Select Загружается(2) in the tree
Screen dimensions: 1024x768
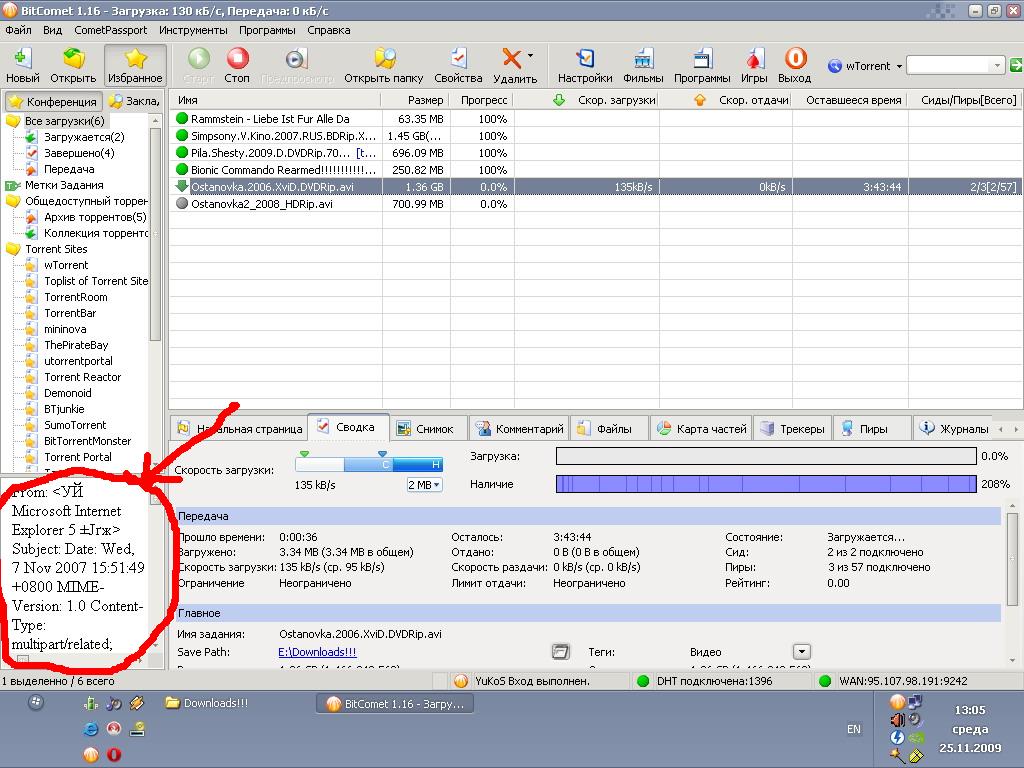pyautogui.click(x=84, y=136)
